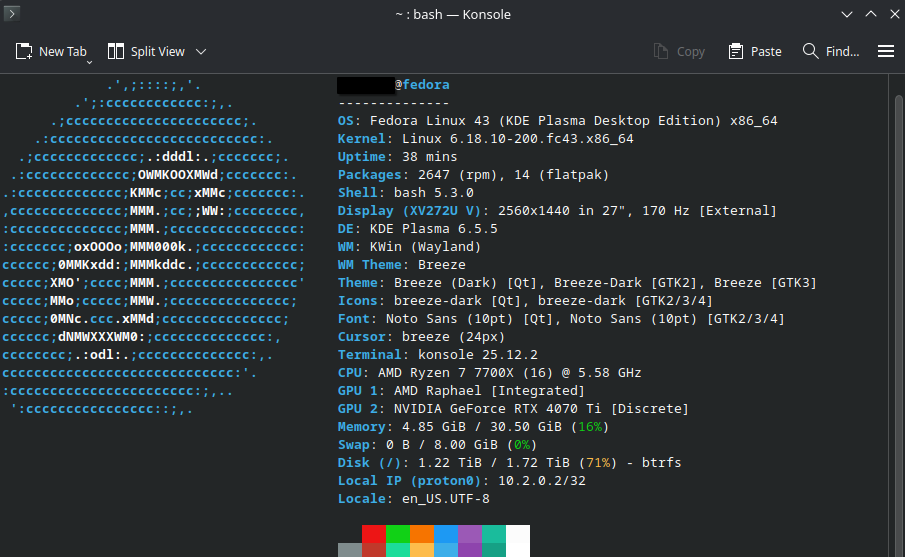Click the memory usage '16%' value
Screen dimensions: 905x557
pos(589,427)
